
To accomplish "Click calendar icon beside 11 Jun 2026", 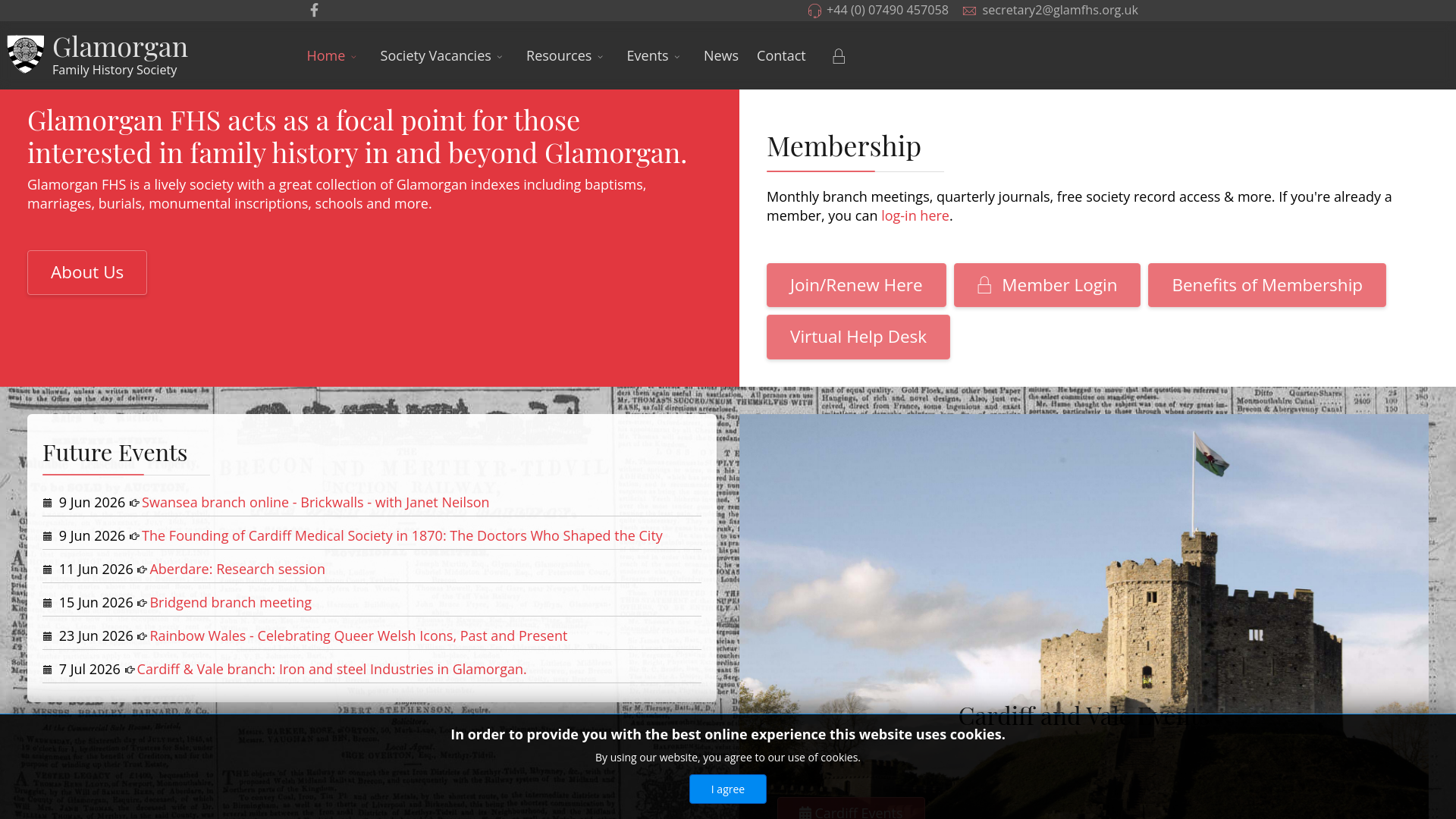I will 47,570.
